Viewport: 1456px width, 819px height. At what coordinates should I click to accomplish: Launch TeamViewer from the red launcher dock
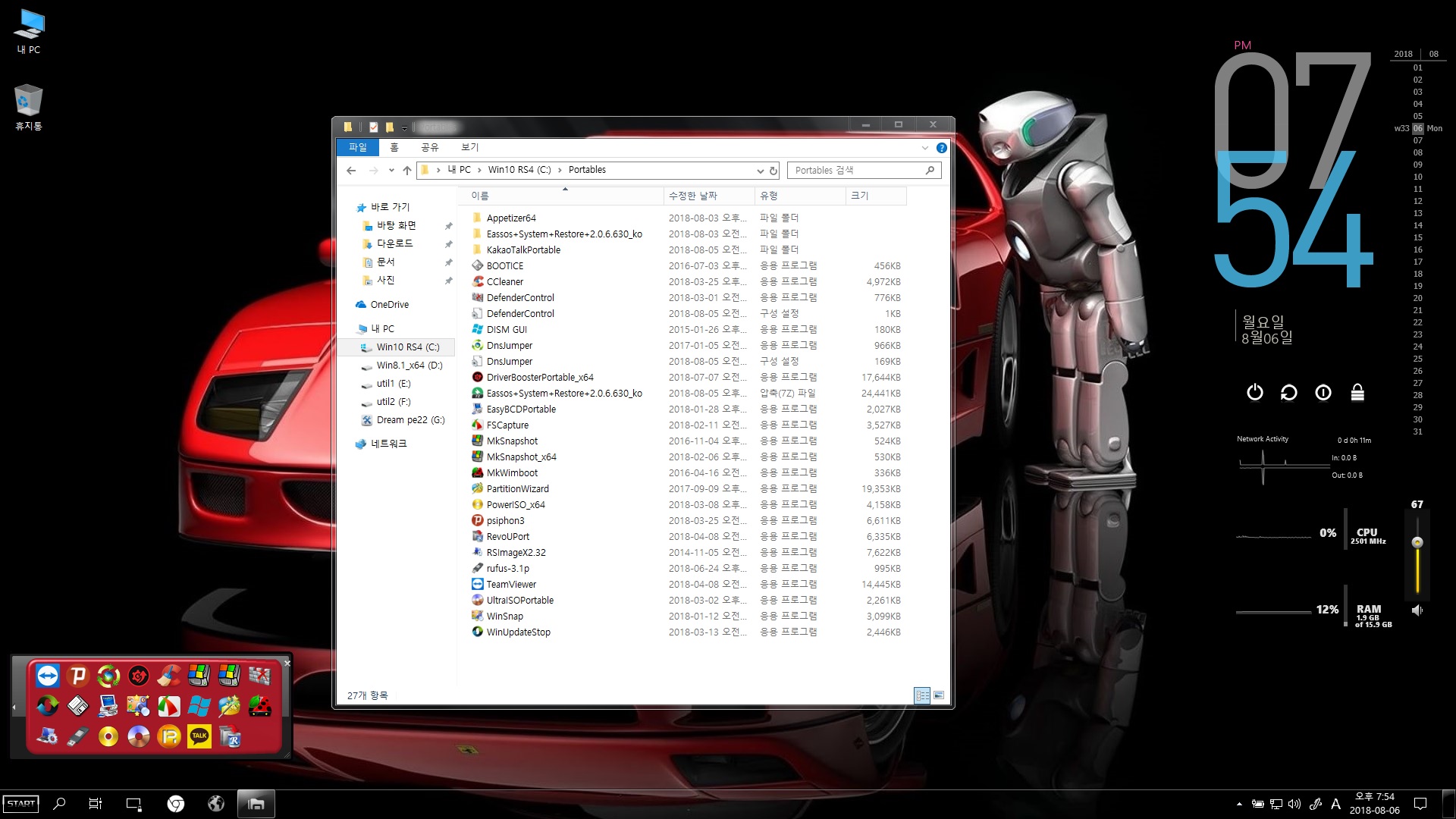point(48,676)
